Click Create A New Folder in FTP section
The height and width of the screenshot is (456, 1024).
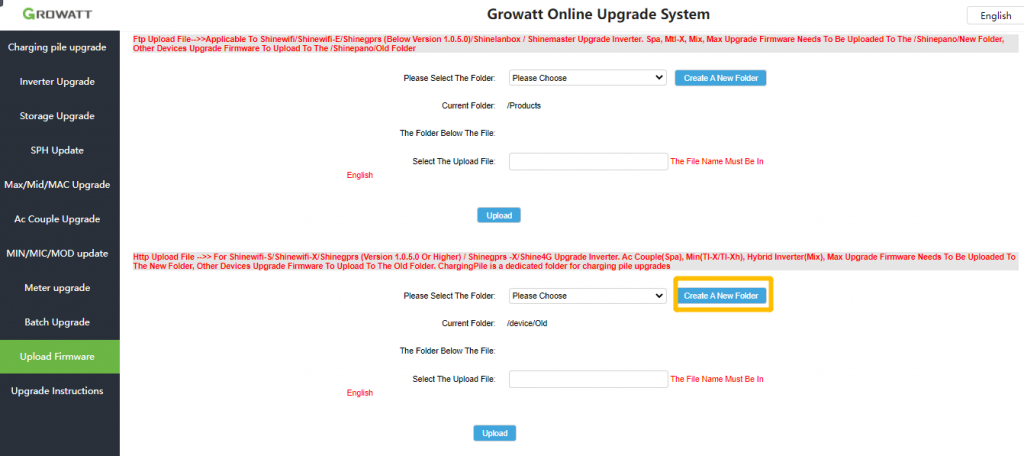tap(720, 78)
